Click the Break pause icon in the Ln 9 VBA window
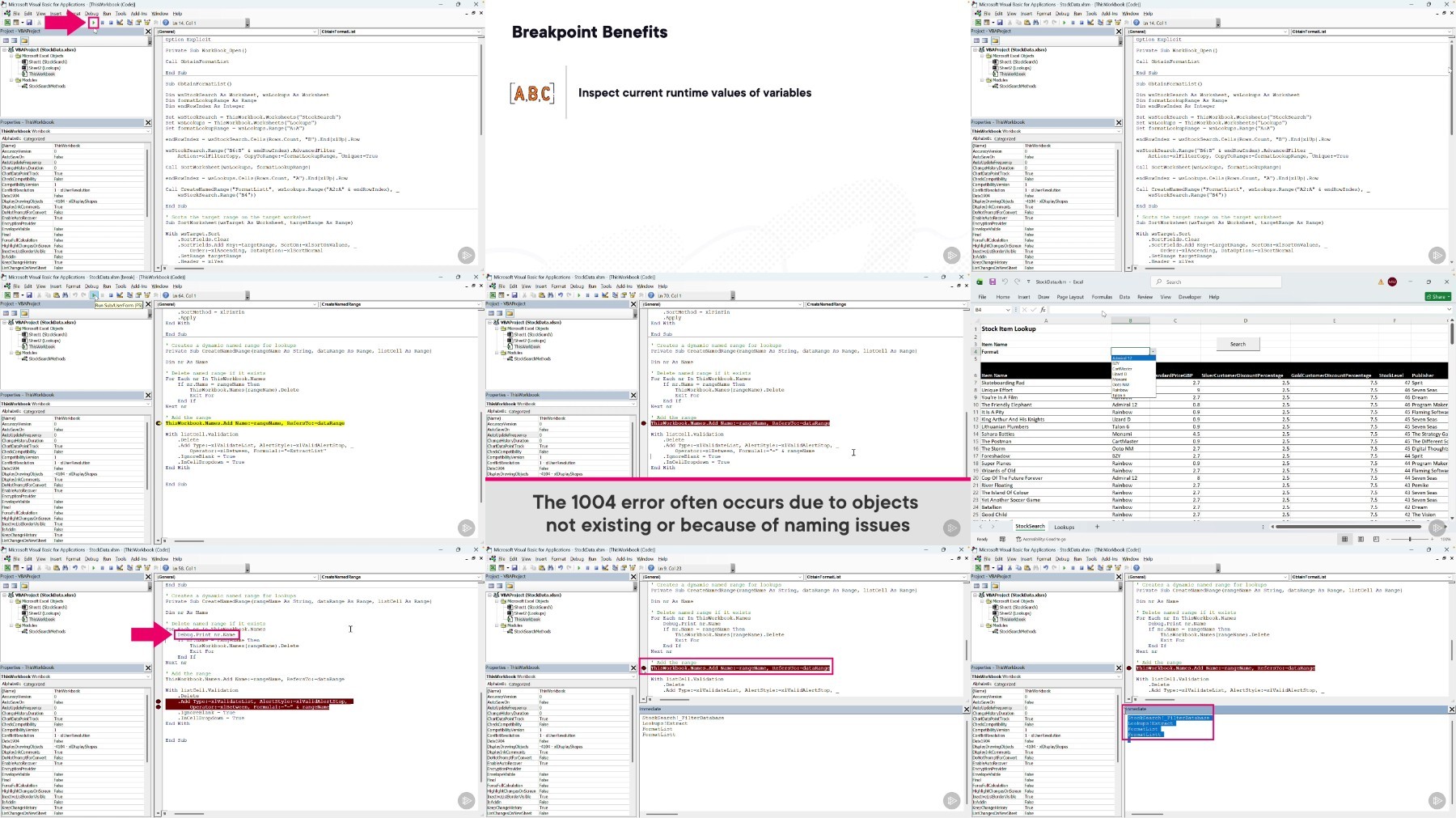This screenshot has width=1456, height=818. (588, 568)
